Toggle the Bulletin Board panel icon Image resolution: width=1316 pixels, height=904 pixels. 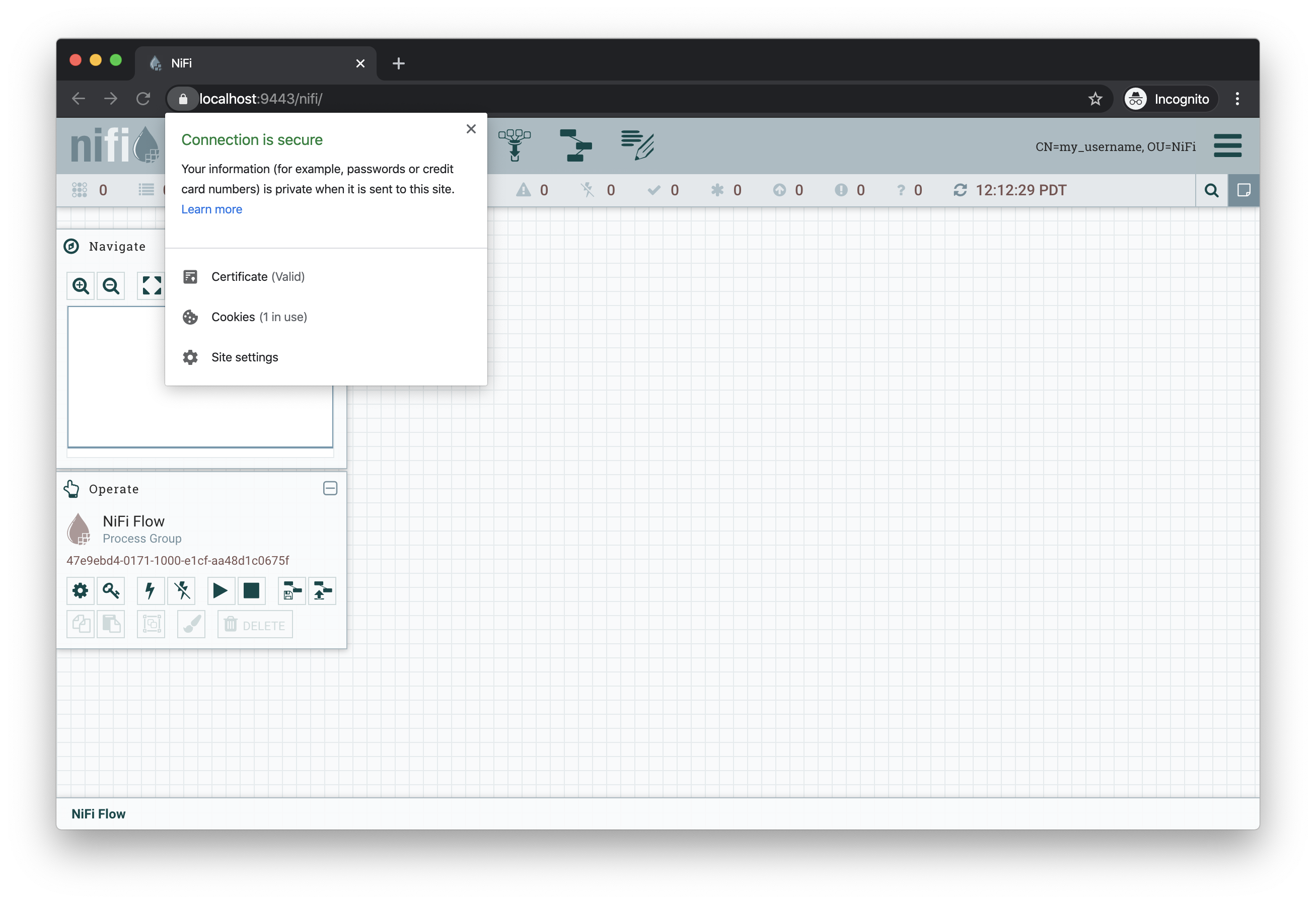click(x=1243, y=190)
